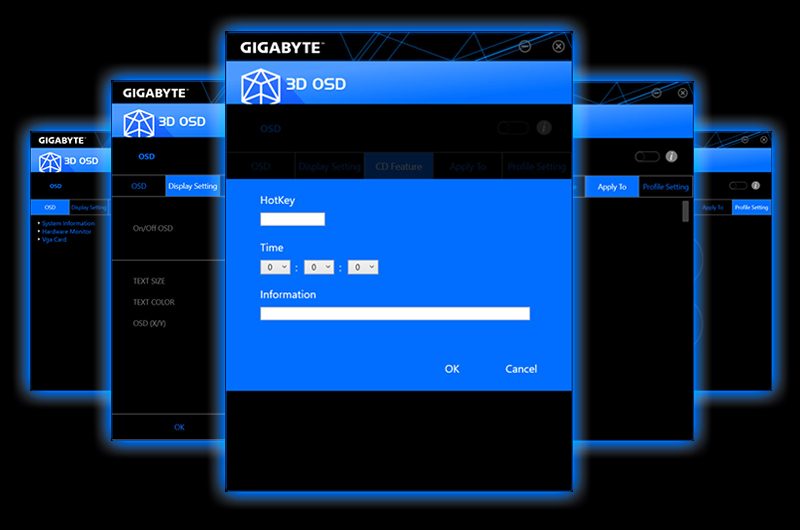Viewport: 800px width, 530px height.
Task: Confirm the CD Feature dialog with OK
Action: [452, 369]
